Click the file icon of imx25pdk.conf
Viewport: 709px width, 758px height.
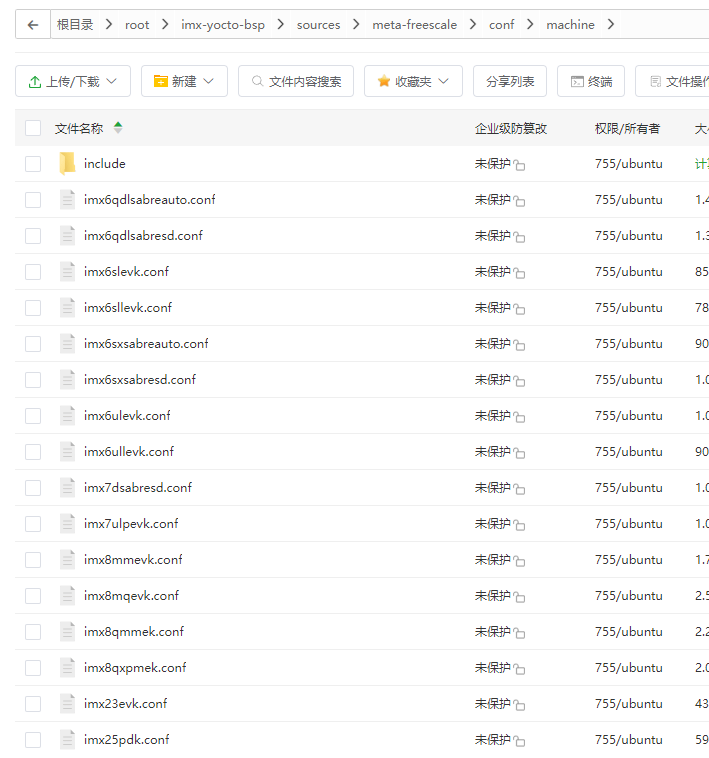67,740
